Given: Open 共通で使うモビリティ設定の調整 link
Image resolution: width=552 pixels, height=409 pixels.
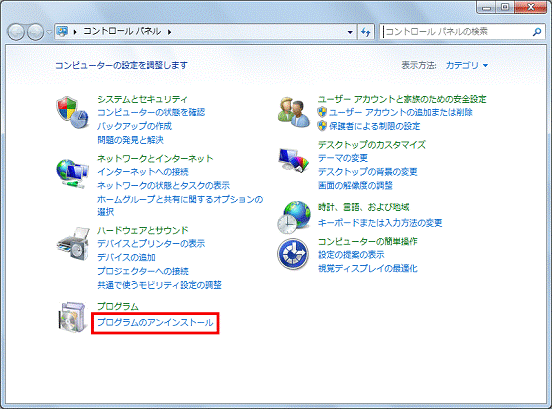Looking at the screenshot, I should (159, 285).
